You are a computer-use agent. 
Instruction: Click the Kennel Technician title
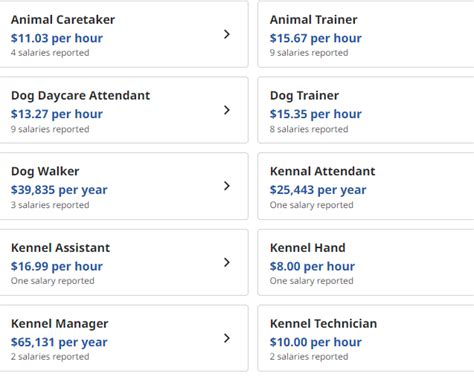[x=323, y=324]
